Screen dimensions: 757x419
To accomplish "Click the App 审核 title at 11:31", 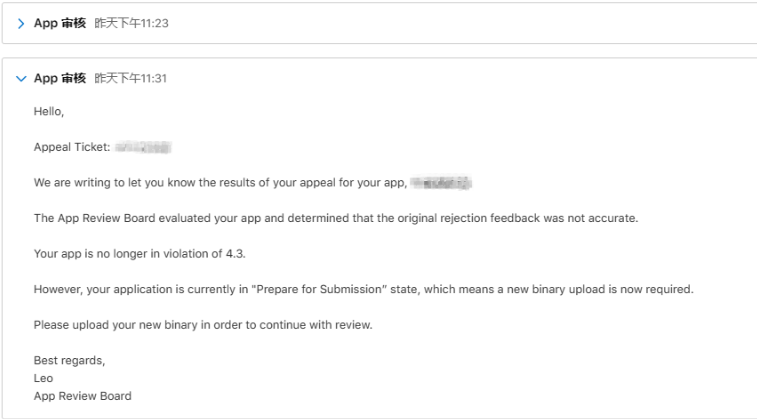I will (x=60, y=78).
